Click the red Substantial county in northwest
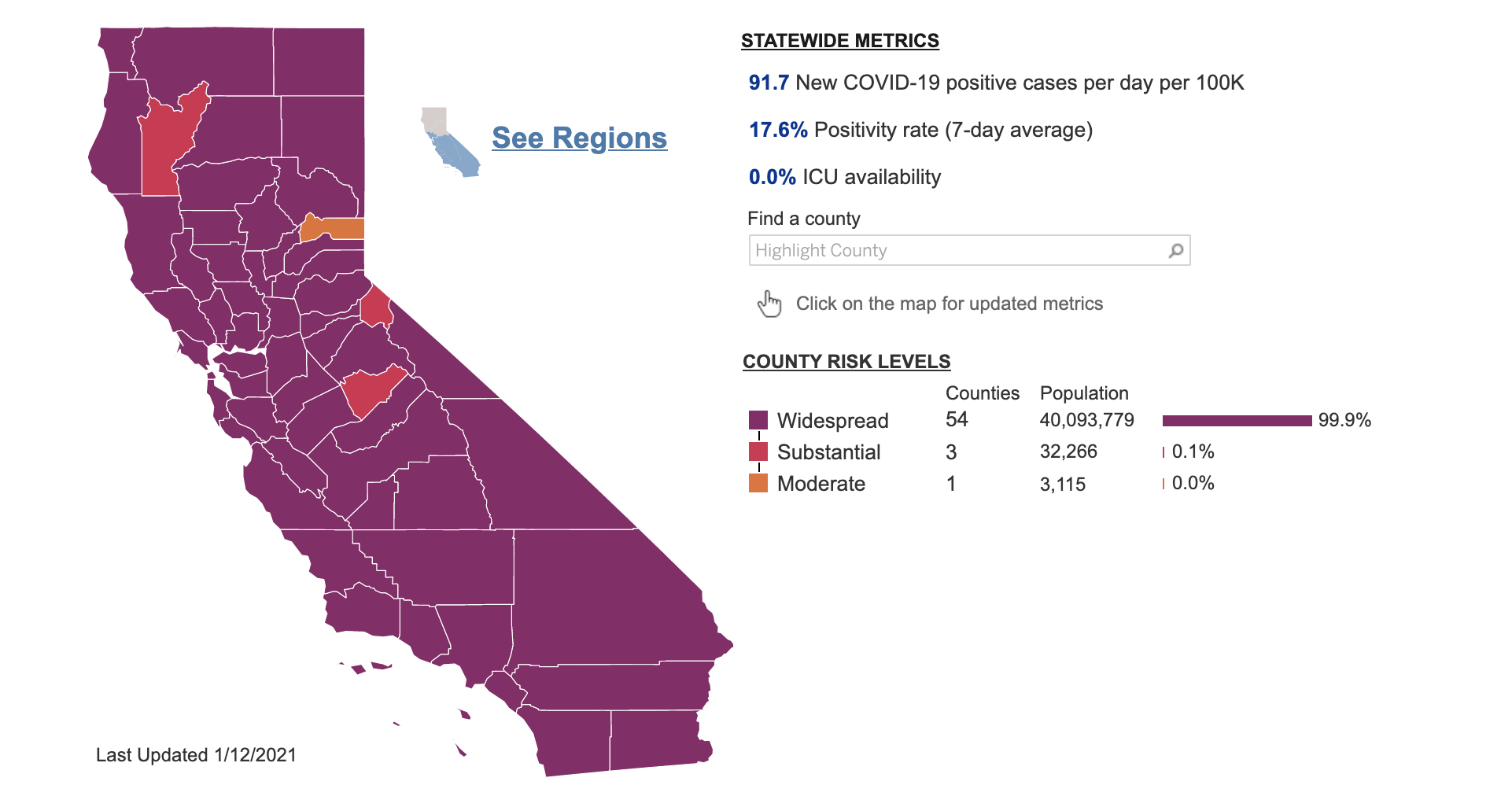The width and height of the screenshot is (1512, 785). pyautogui.click(x=167, y=146)
